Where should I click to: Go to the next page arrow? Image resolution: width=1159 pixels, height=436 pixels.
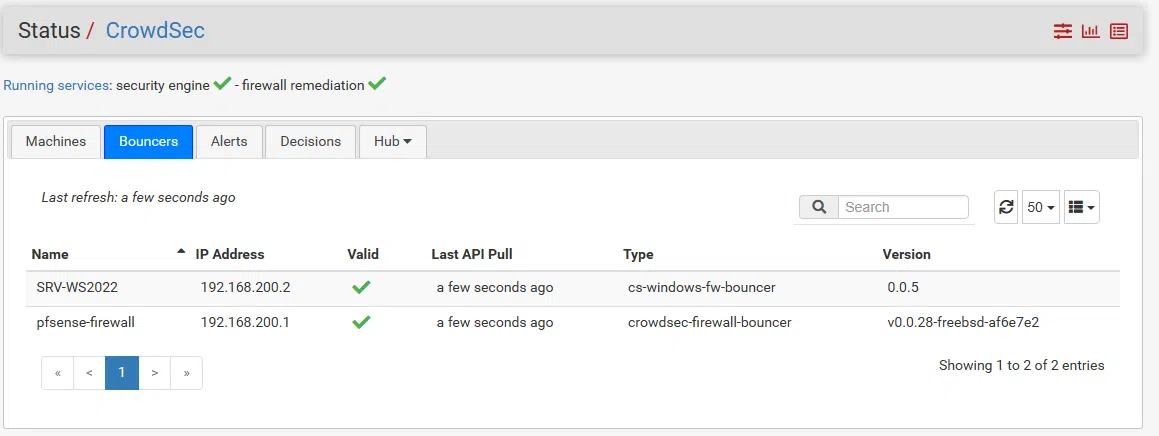[154, 373]
